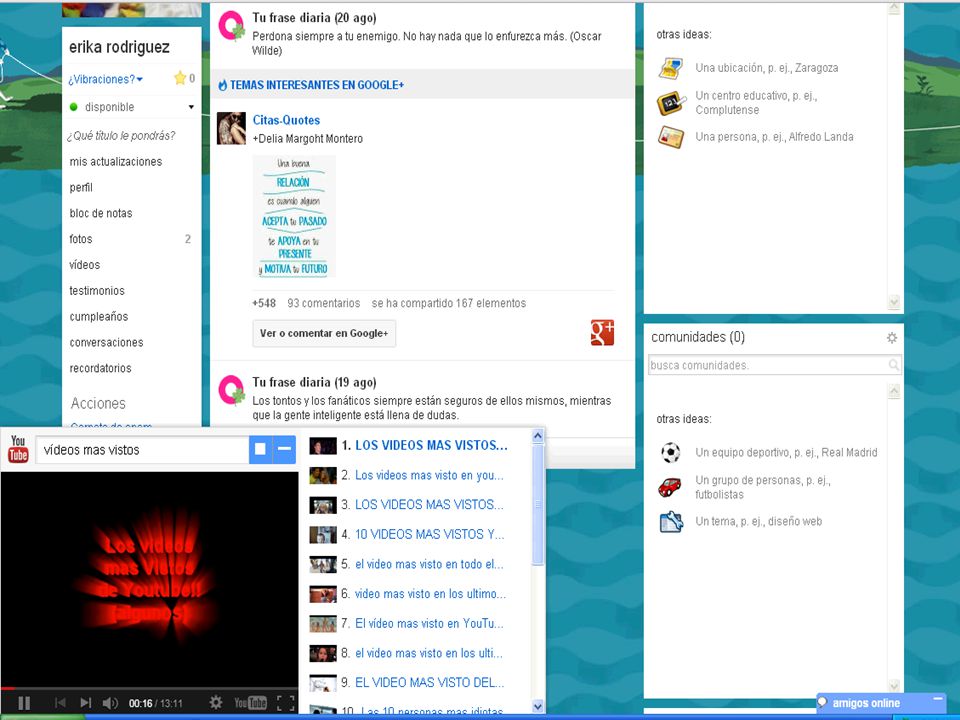Pause the YouTube video
This screenshot has width=960, height=720.
point(24,703)
